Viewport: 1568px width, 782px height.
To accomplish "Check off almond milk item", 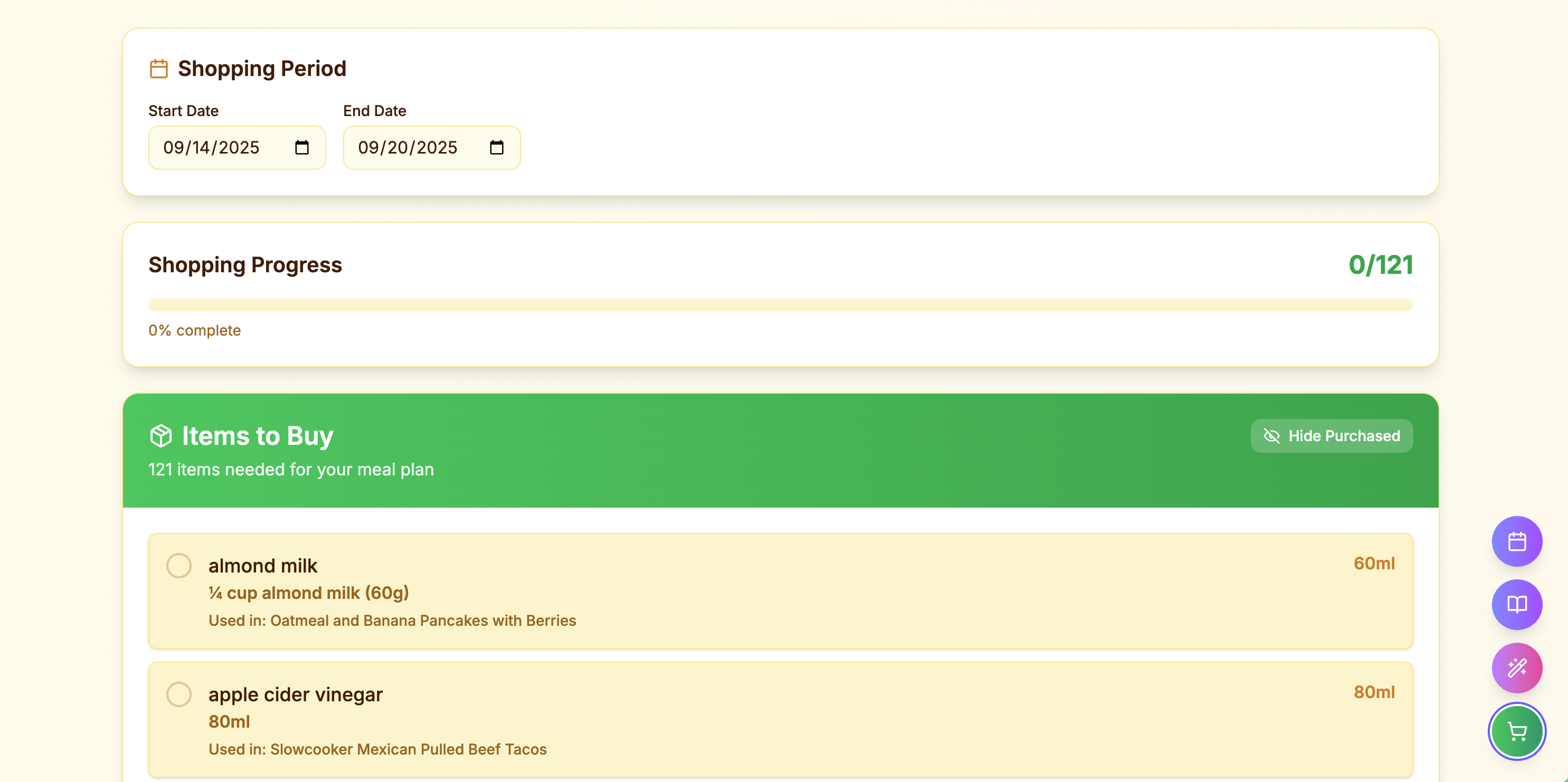I will click(179, 565).
